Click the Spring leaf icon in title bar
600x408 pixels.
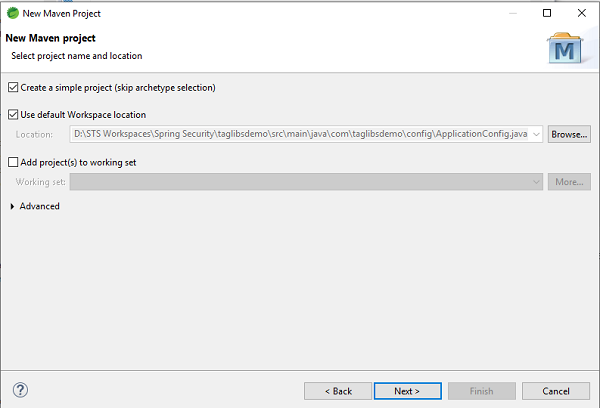coord(11,13)
